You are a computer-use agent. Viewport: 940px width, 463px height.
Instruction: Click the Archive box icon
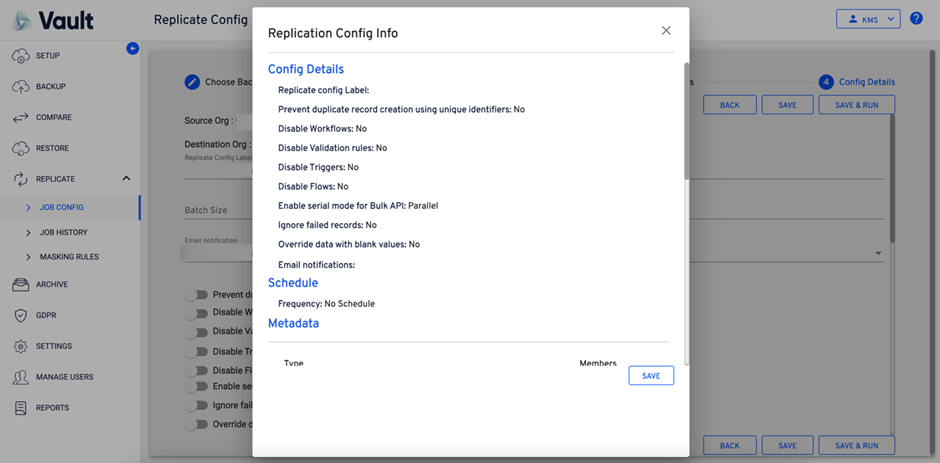[x=20, y=285]
